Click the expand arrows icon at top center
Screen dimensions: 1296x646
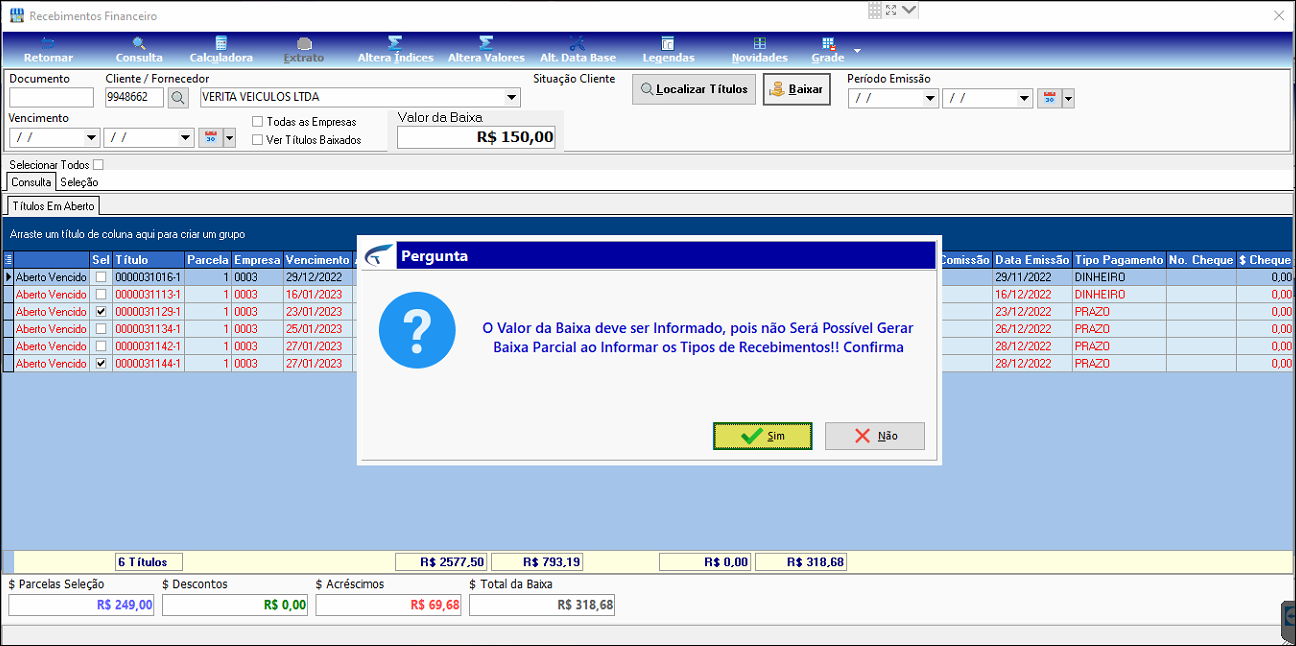coord(891,10)
